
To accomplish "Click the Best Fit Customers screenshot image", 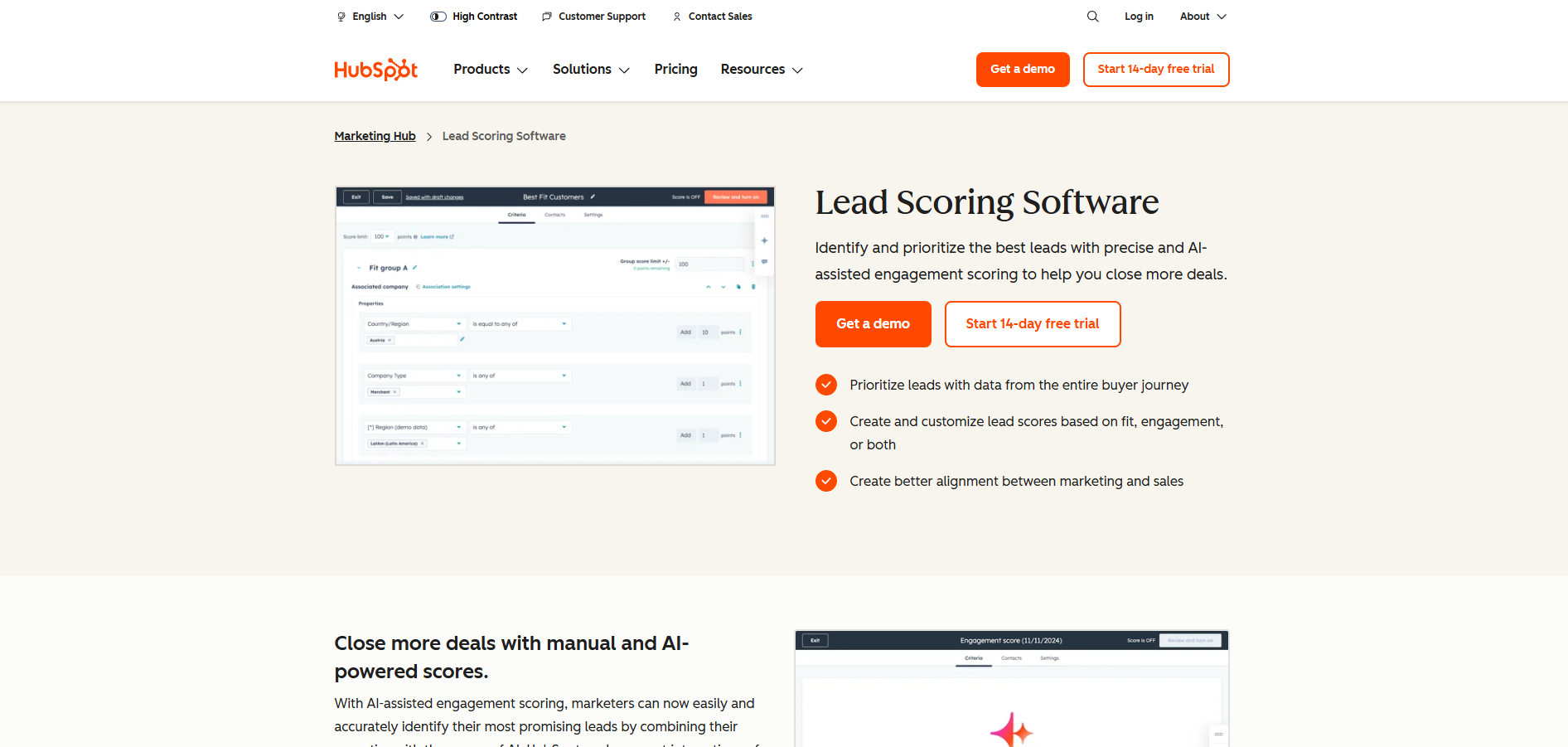I will (x=555, y=326).
